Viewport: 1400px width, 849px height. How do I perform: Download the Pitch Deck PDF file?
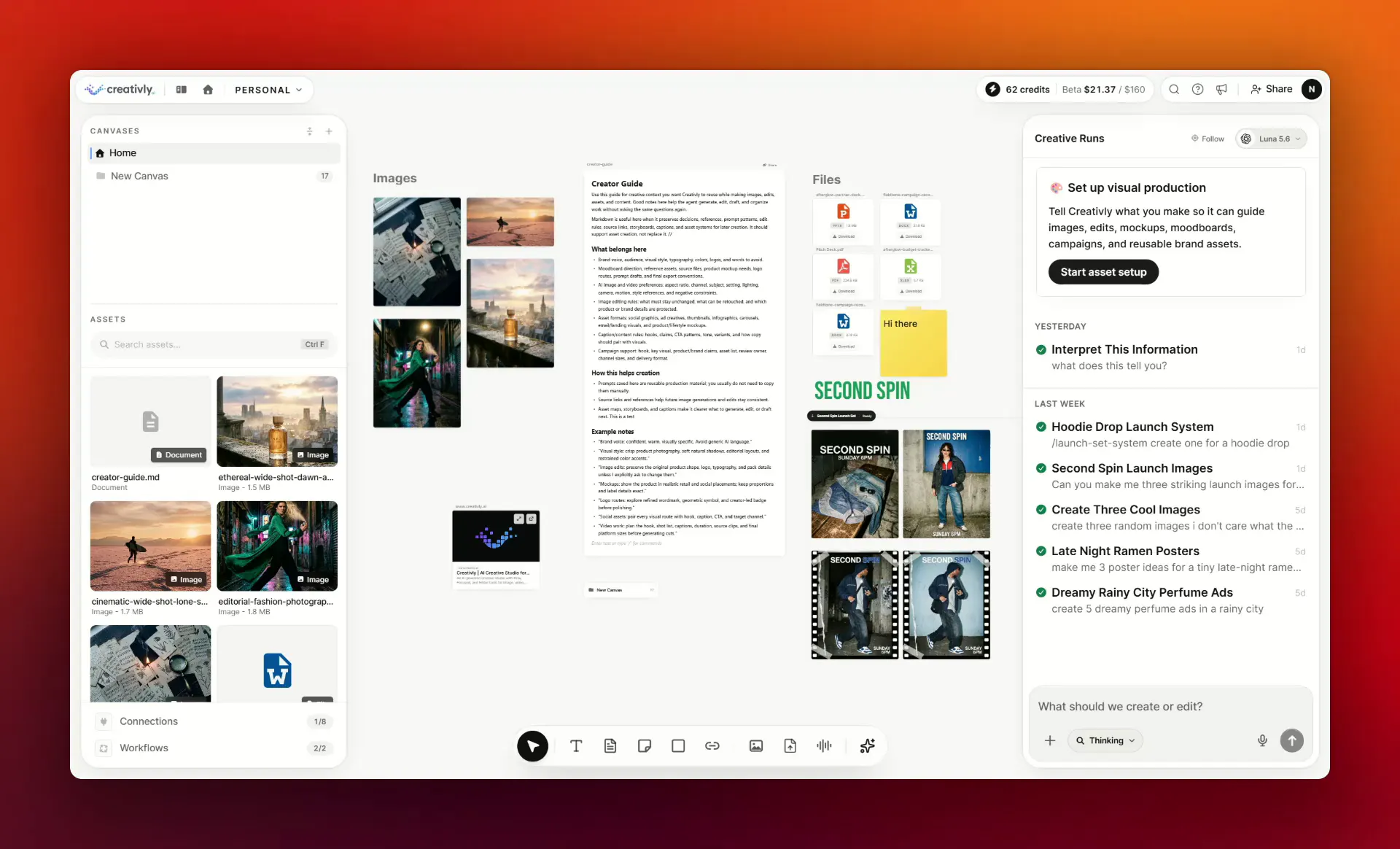[844, 291]
